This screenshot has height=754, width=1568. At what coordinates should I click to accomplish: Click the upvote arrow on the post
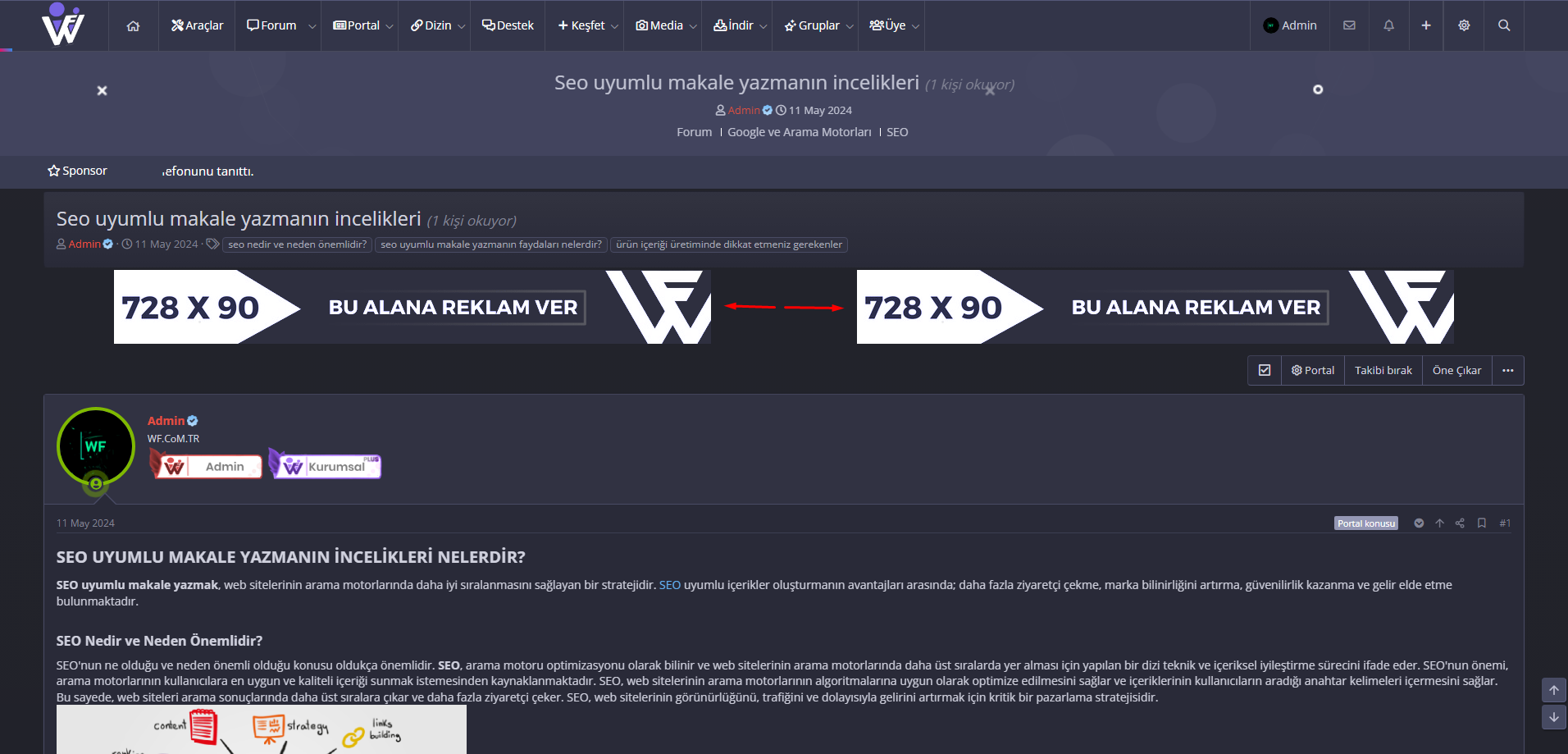(x=1440, y=523)
